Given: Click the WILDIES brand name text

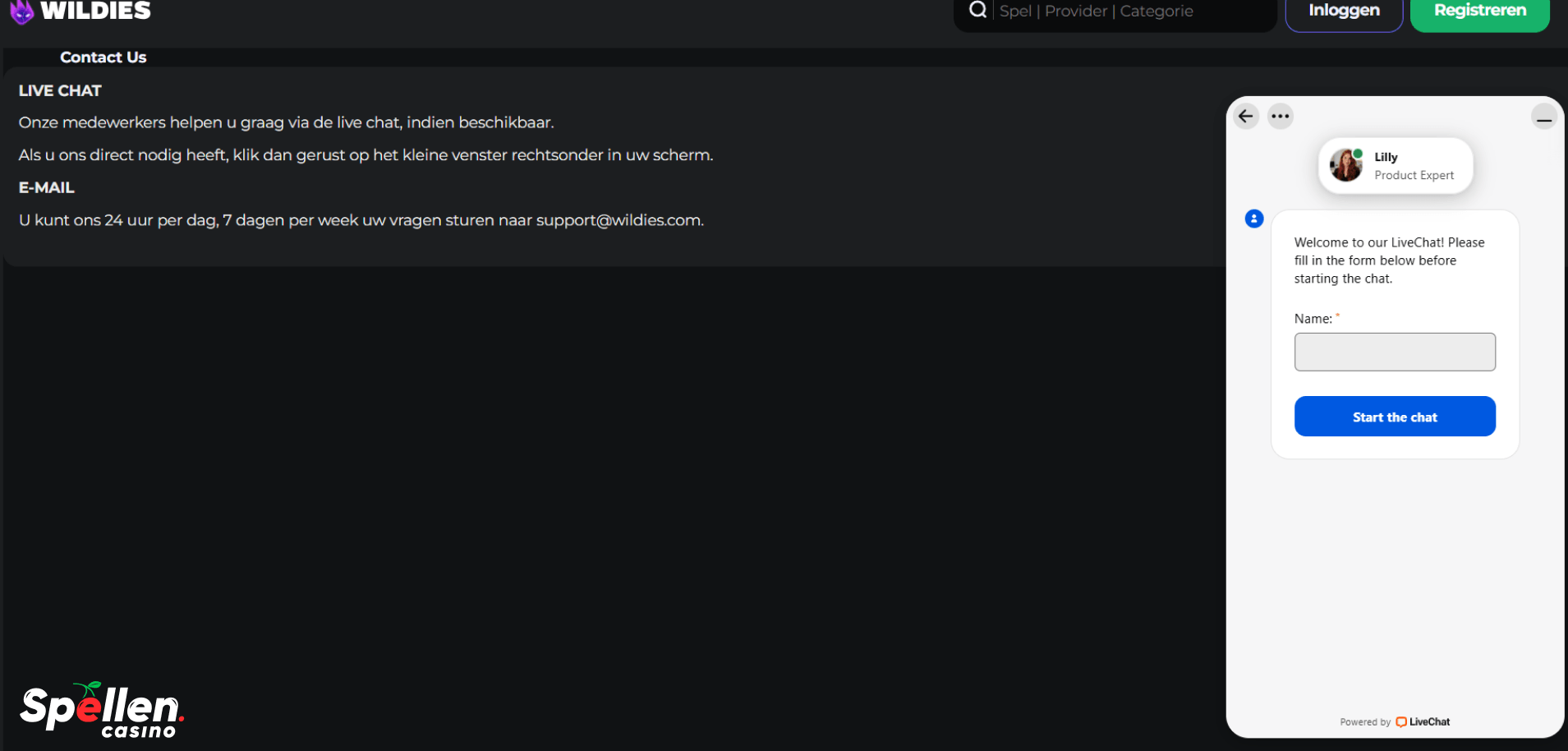Looking at the screenshot, I should [95, 11].
